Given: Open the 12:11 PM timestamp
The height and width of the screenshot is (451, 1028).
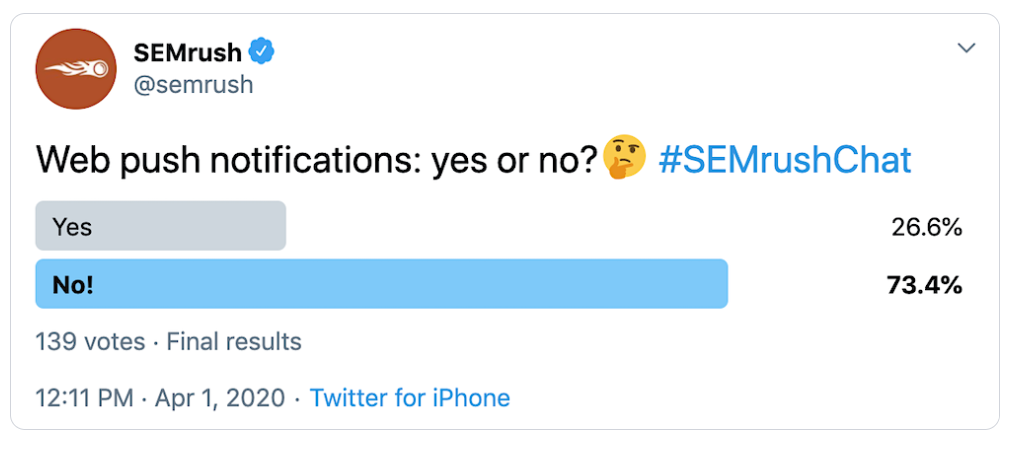Looking at the screenshot, I should click(84, 398).
